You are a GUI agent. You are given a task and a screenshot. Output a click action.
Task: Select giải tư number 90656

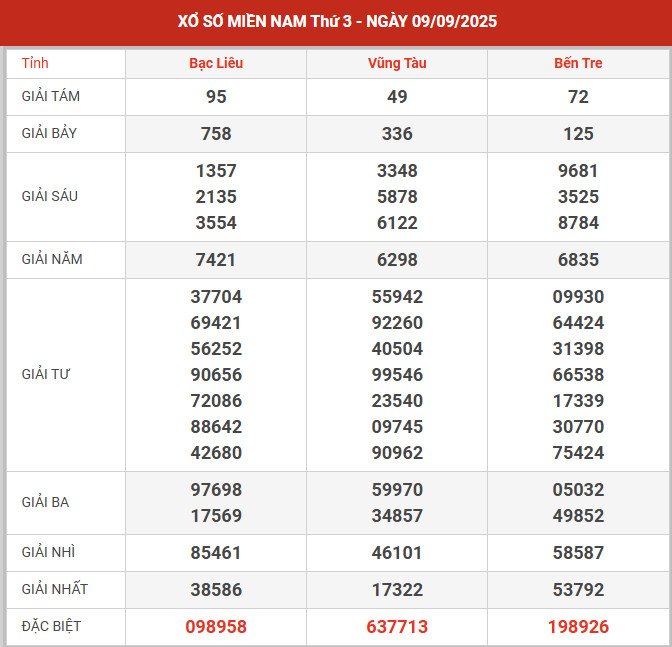click(x=216, y=375)
